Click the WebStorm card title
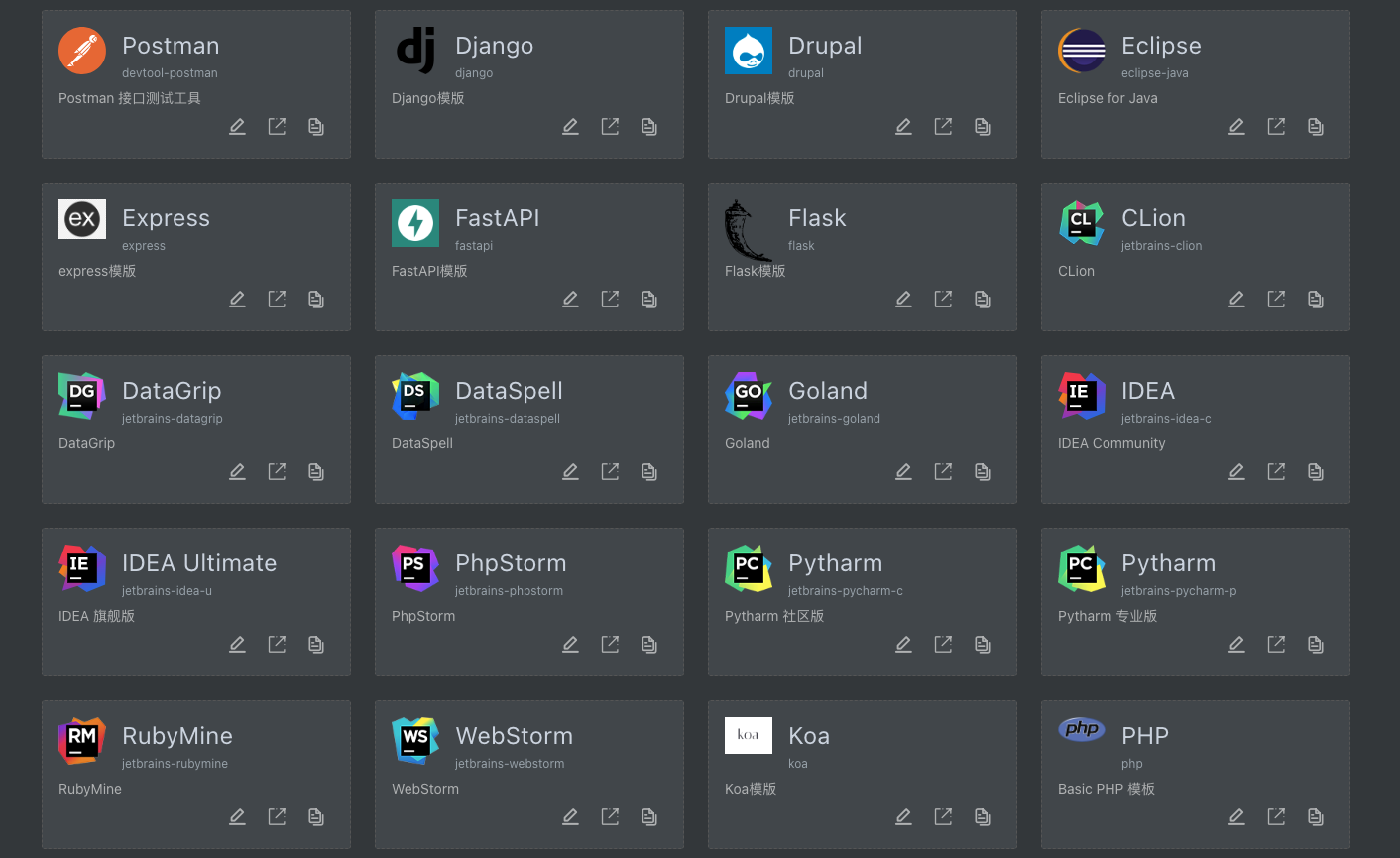The height and width of the screenshot is (858, 1400). point(514,736)
